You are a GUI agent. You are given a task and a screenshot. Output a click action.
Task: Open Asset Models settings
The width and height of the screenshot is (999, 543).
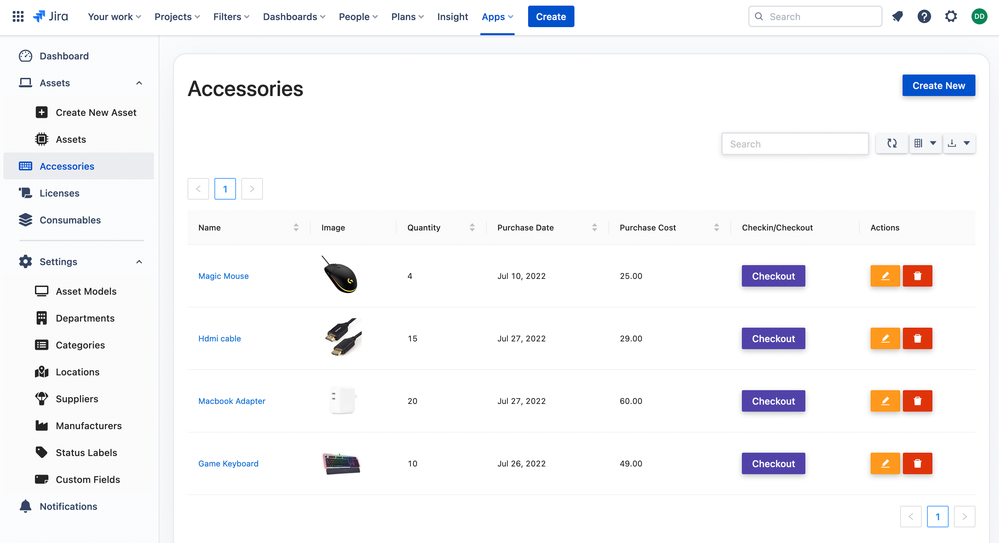[x=86, y=291]
